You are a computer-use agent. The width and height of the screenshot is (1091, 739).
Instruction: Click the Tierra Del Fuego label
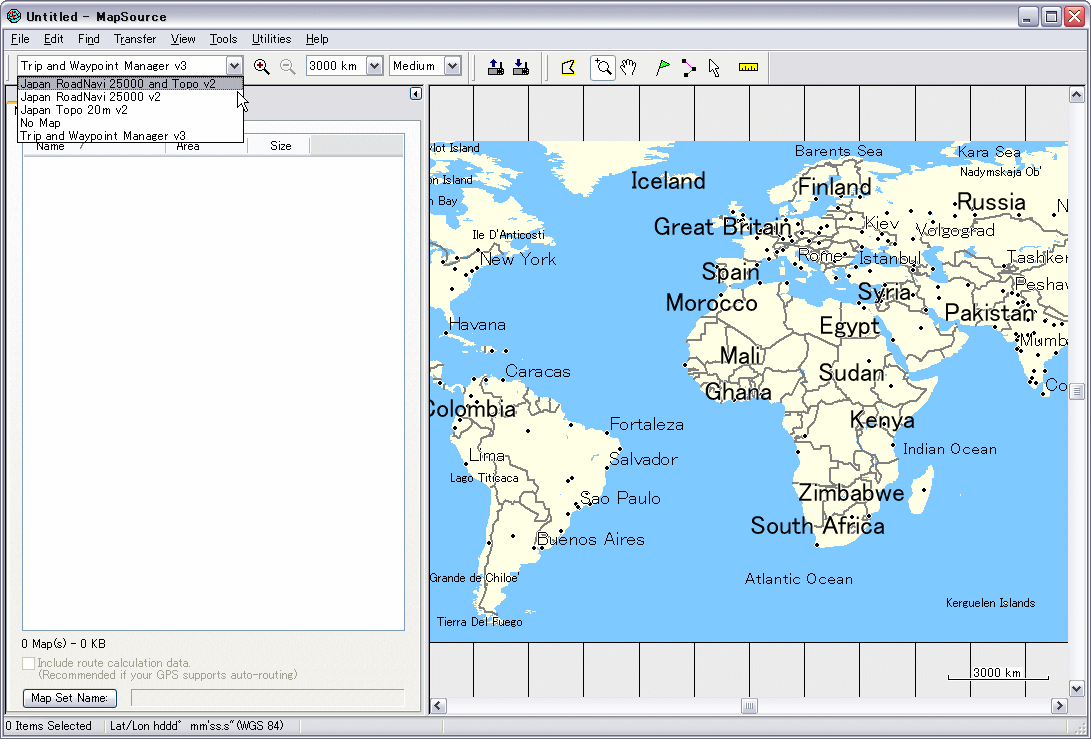coord(479,622)
